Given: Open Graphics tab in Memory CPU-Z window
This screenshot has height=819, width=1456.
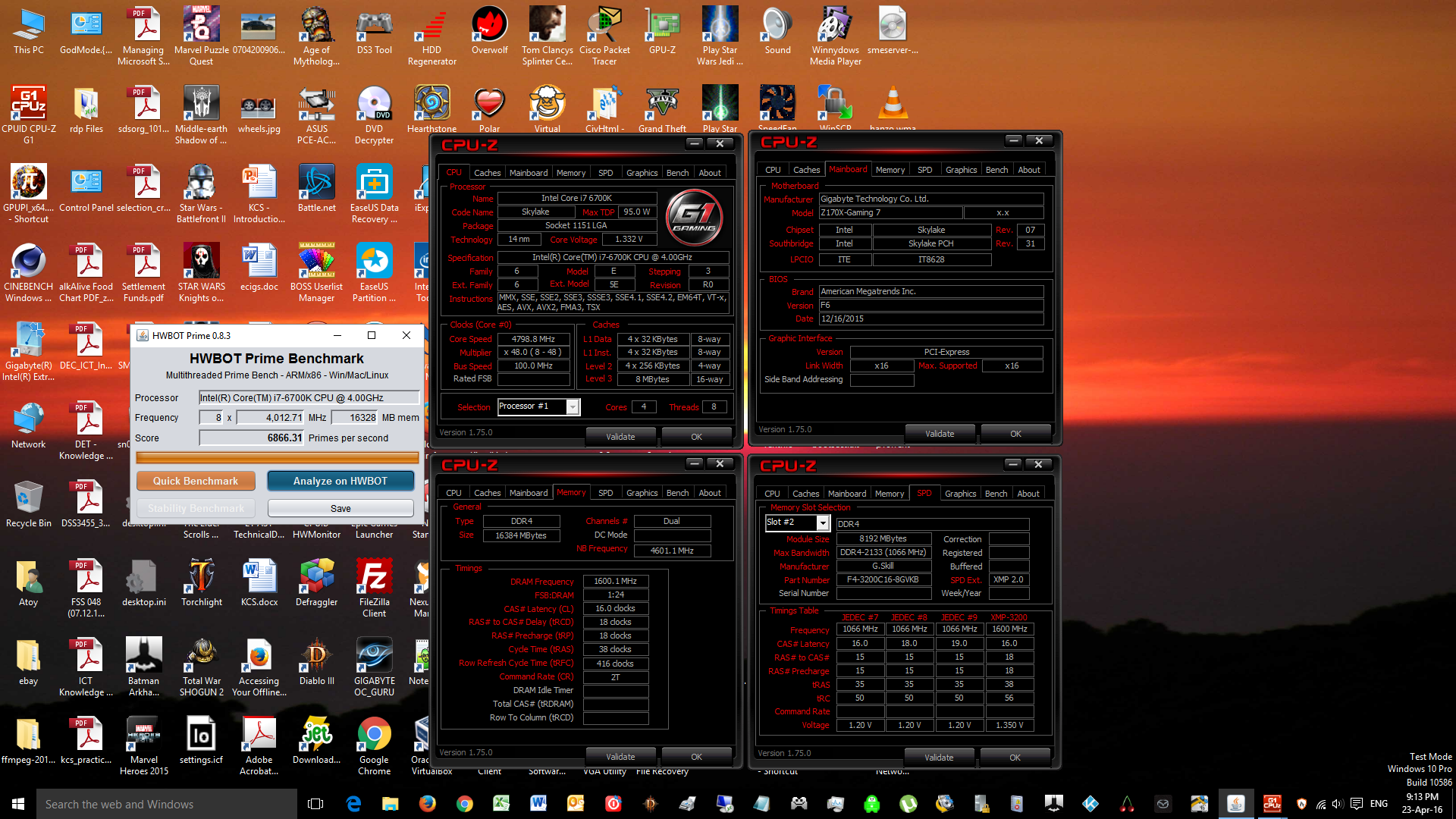Looking at the screenshot, I should pyautogui.click(x=642, y=493).
